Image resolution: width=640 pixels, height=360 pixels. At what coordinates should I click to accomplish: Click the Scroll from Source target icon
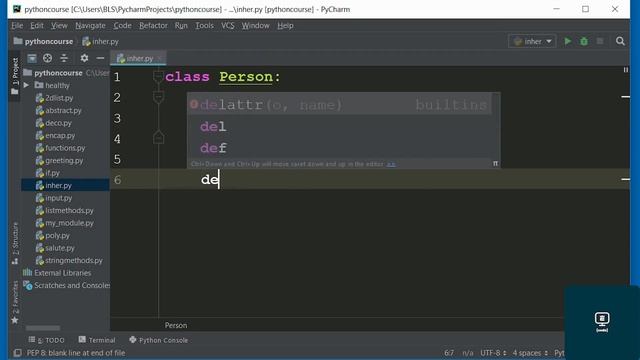(x=47, y=58)
